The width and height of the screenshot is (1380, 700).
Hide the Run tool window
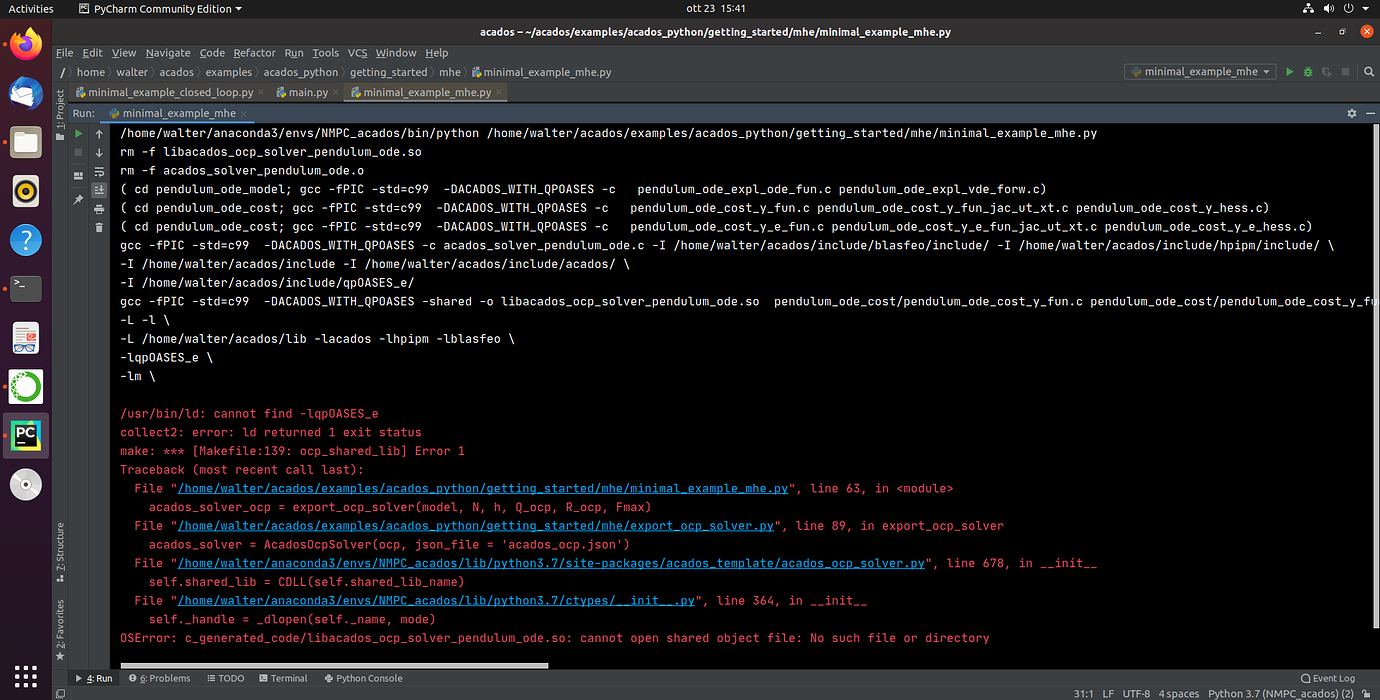click(x=1369, y=114)
